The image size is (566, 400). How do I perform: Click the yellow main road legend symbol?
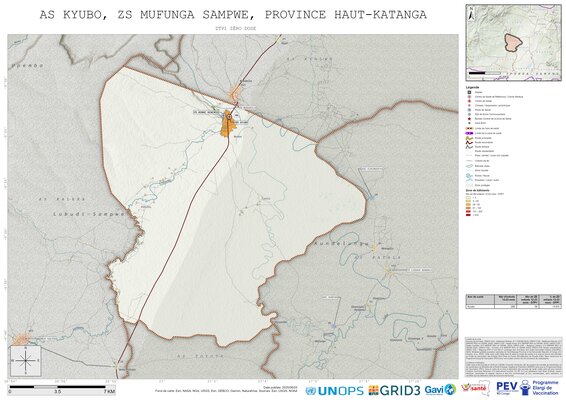469,138
